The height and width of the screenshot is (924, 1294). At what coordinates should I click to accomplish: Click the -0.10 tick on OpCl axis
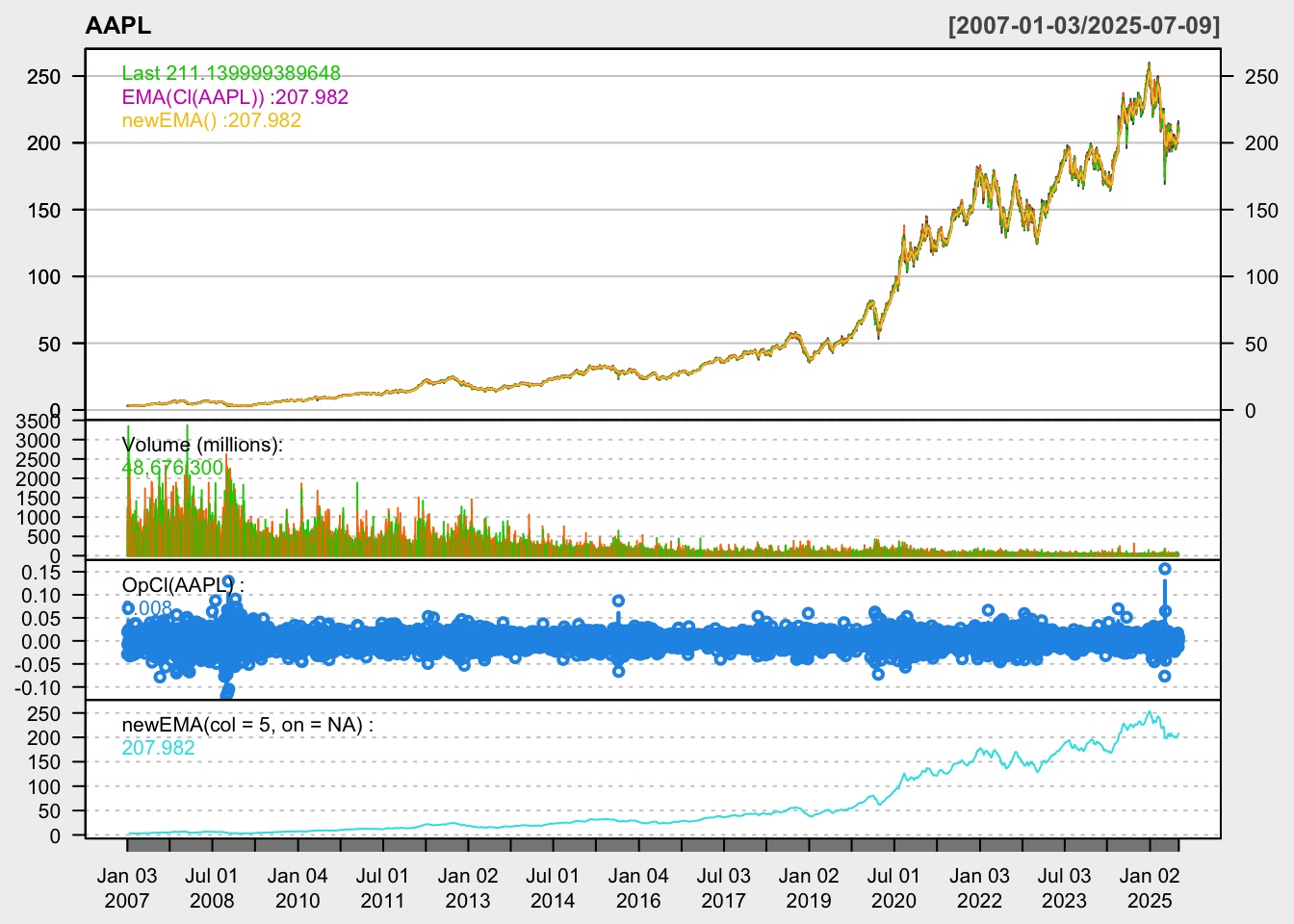point(37,687)
